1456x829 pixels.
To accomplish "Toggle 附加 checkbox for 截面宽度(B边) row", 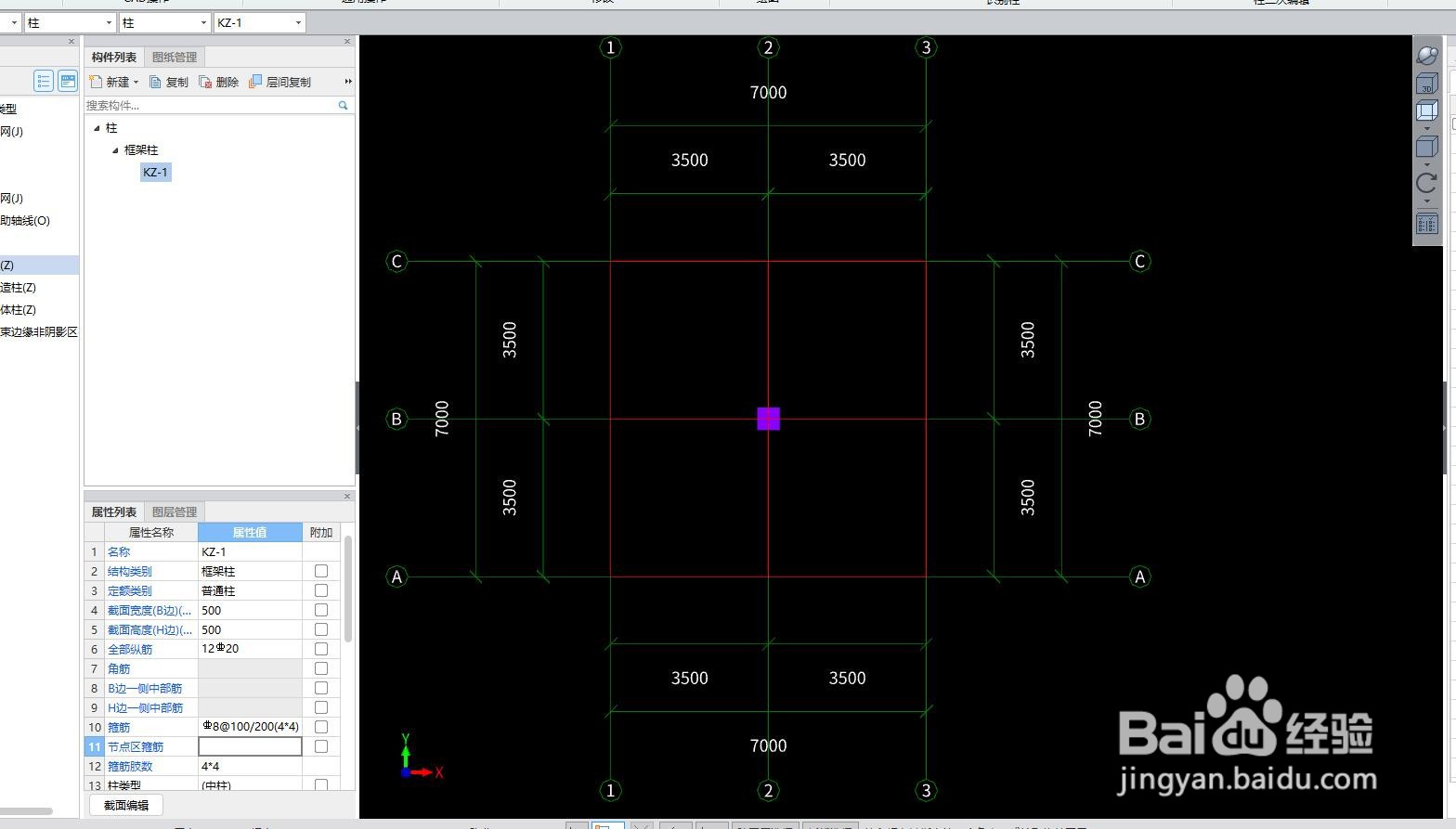I will click(321, 610).
